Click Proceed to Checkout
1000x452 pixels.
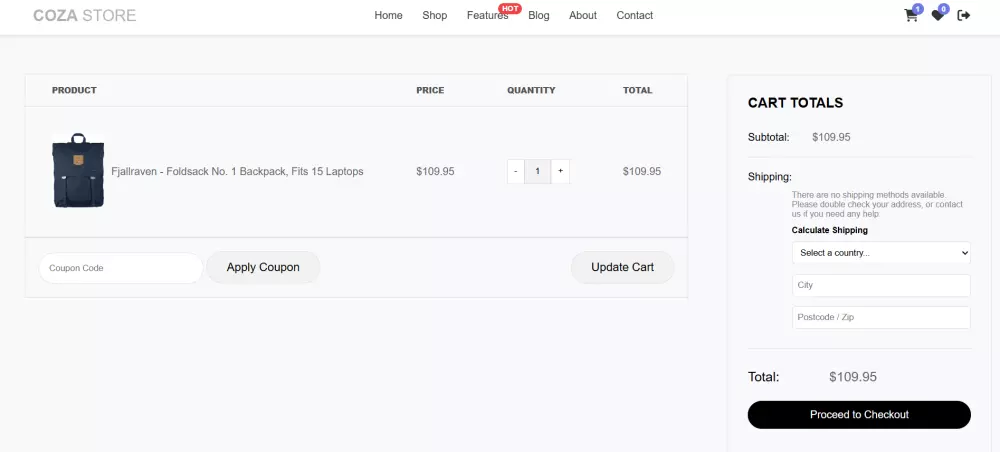859,414
